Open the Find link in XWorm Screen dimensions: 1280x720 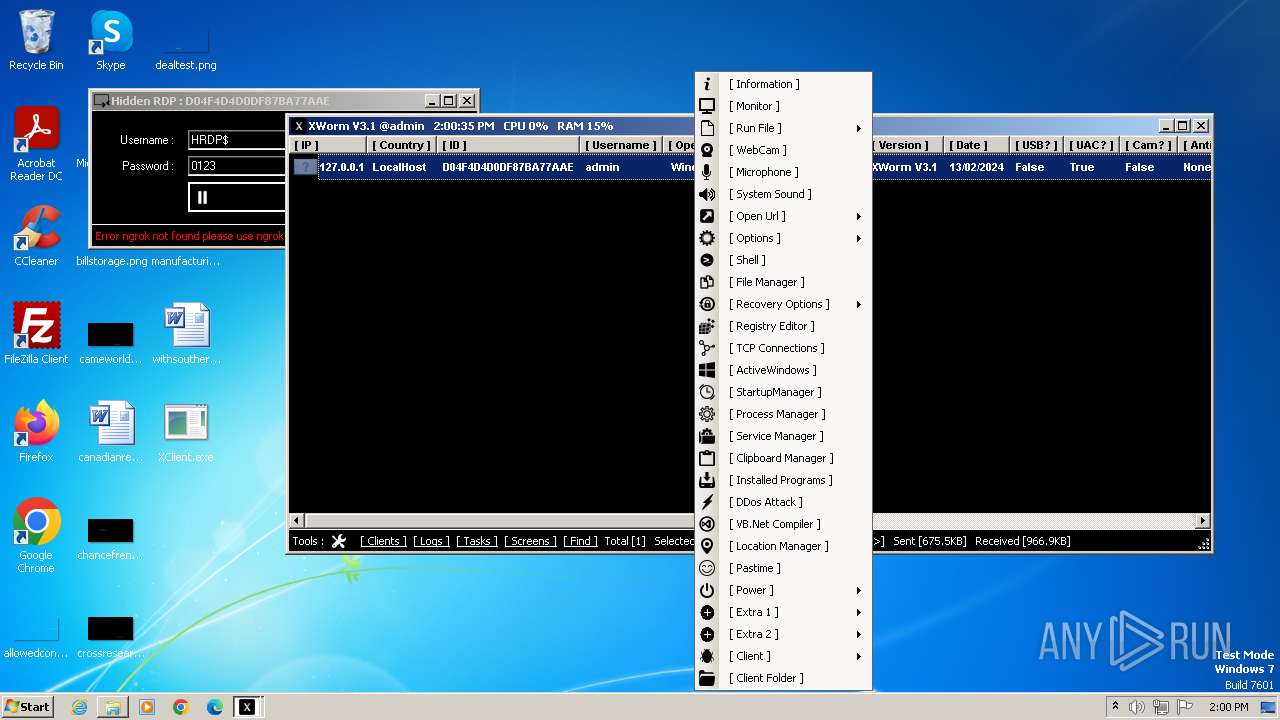tap(580, 541)
